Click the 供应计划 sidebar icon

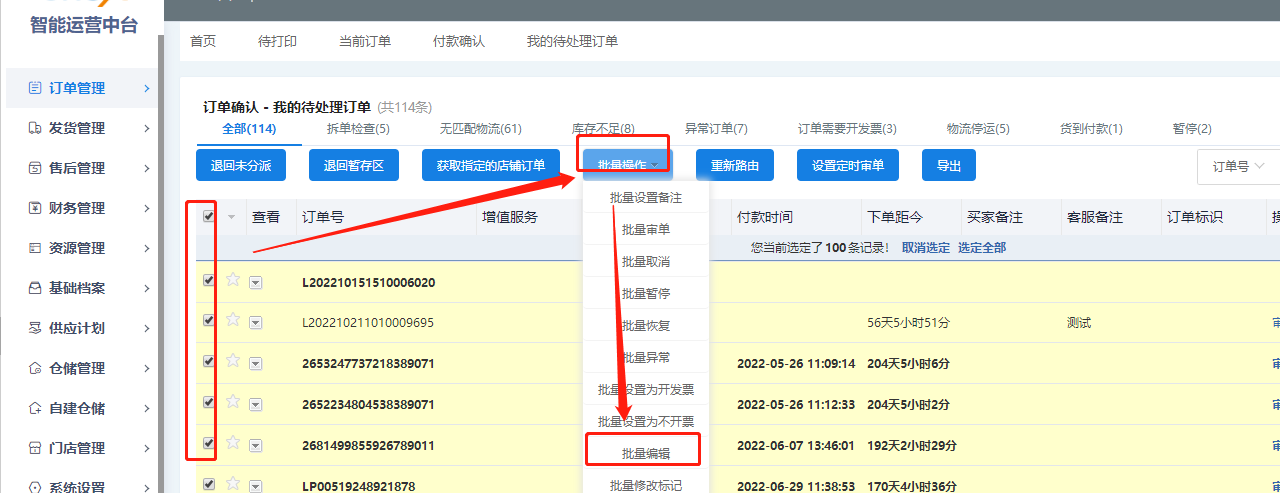point(35,328)
